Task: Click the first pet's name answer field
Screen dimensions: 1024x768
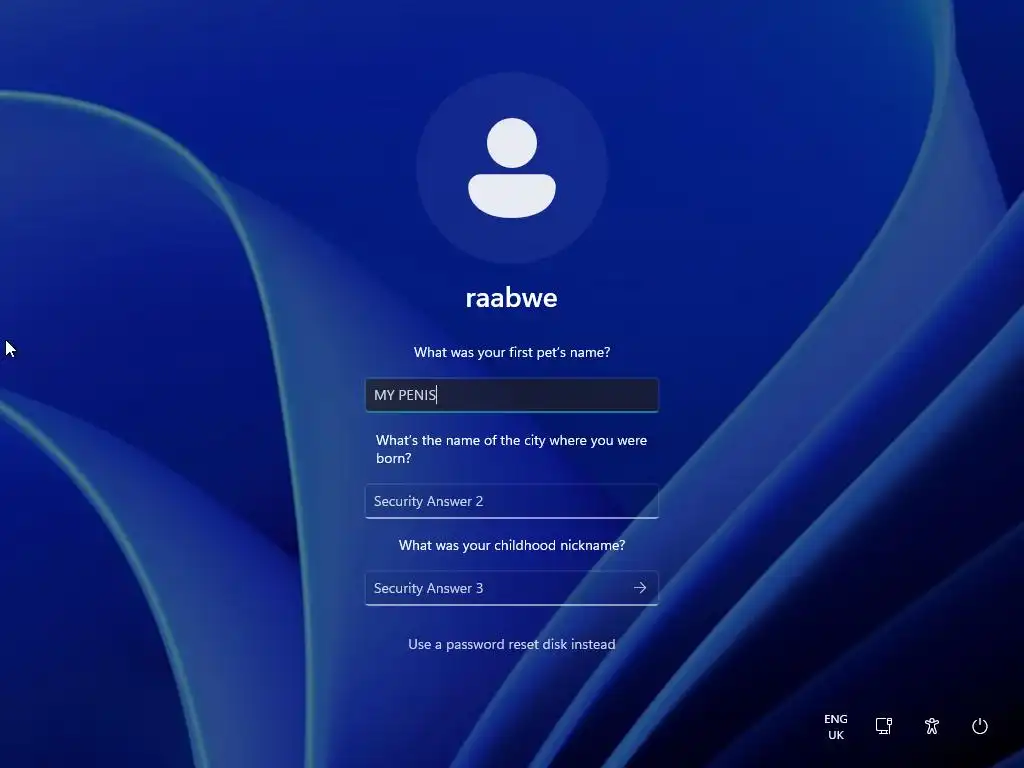Action: [x=511, y=395]
